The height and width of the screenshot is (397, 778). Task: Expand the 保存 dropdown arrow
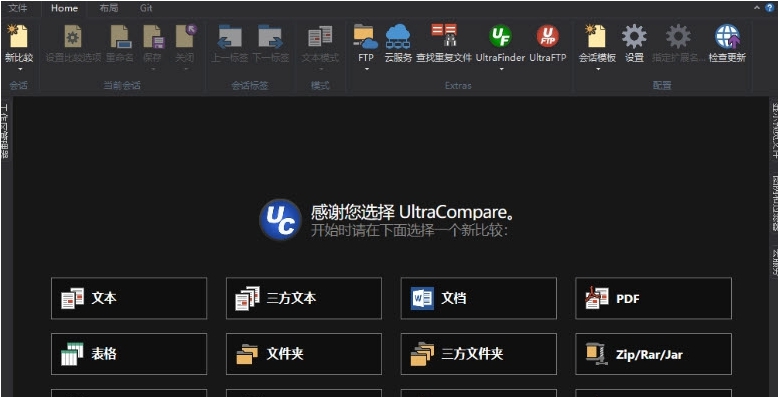pyautogui.click(x=153, y=69)
